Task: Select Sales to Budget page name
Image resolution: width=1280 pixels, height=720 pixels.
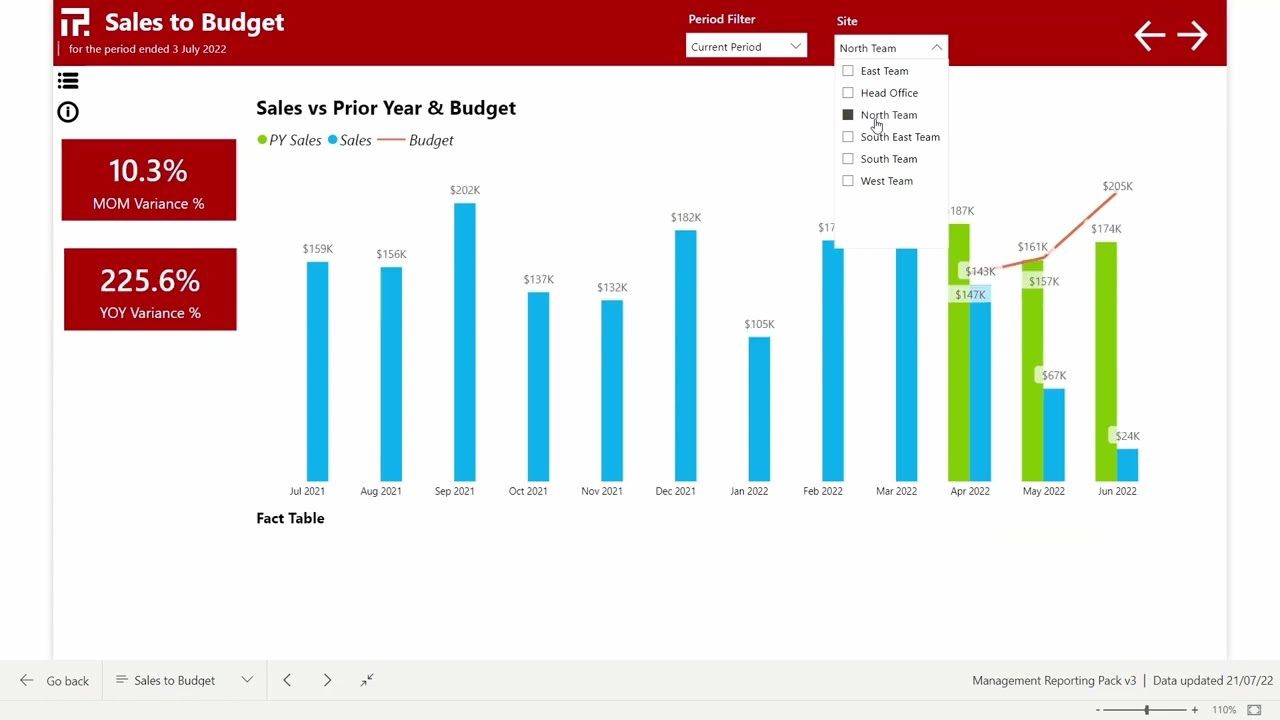Action: tap(174, 681)
